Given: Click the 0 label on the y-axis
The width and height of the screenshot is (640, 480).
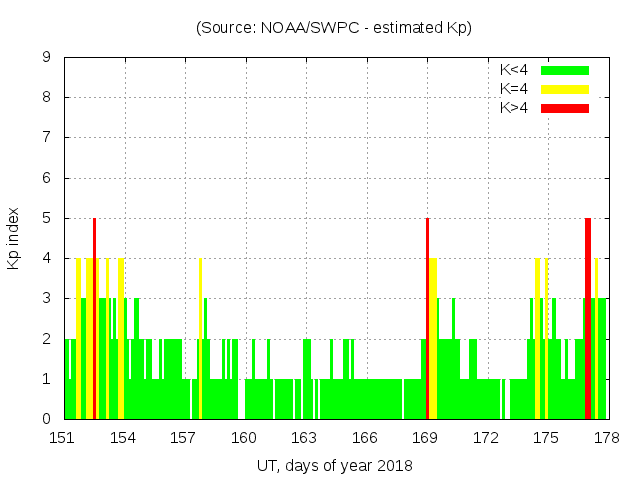Looking at the screenshot, I should point(47,419).
